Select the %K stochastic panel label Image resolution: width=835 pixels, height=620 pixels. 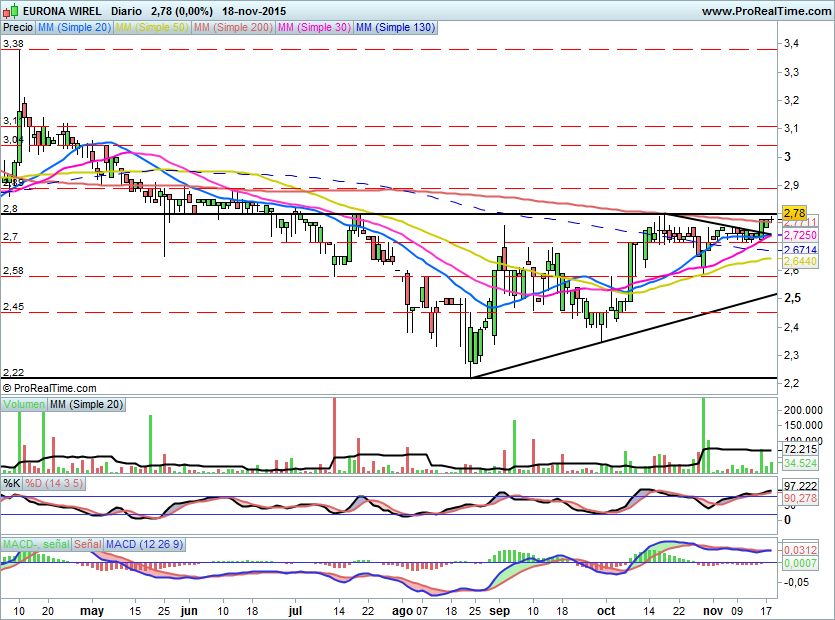point(12,484)
